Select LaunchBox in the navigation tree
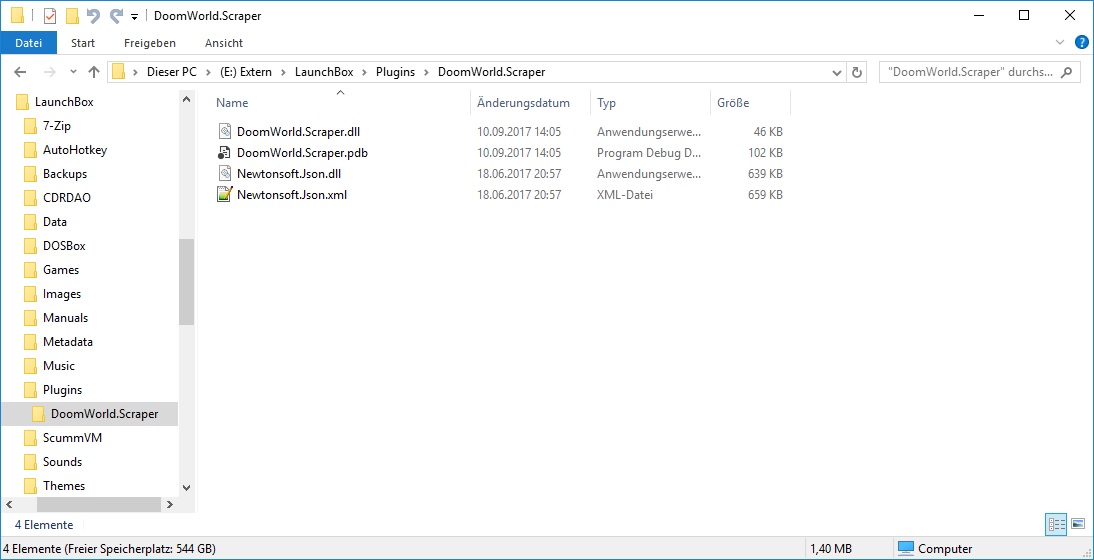The height and width of the screenshot is (560, 1094). [64, 102]
